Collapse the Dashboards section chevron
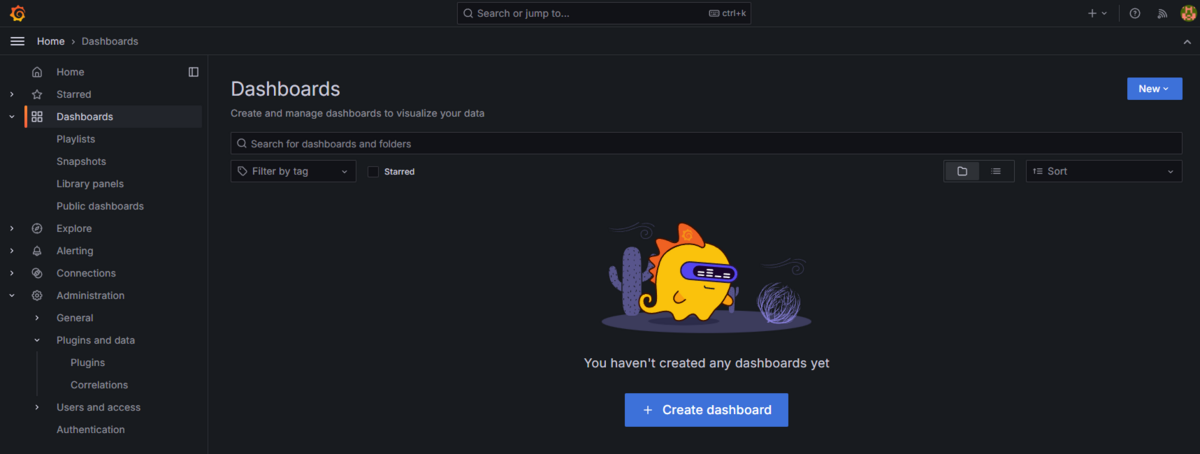 pyautogui.click(x=12, y=117)
